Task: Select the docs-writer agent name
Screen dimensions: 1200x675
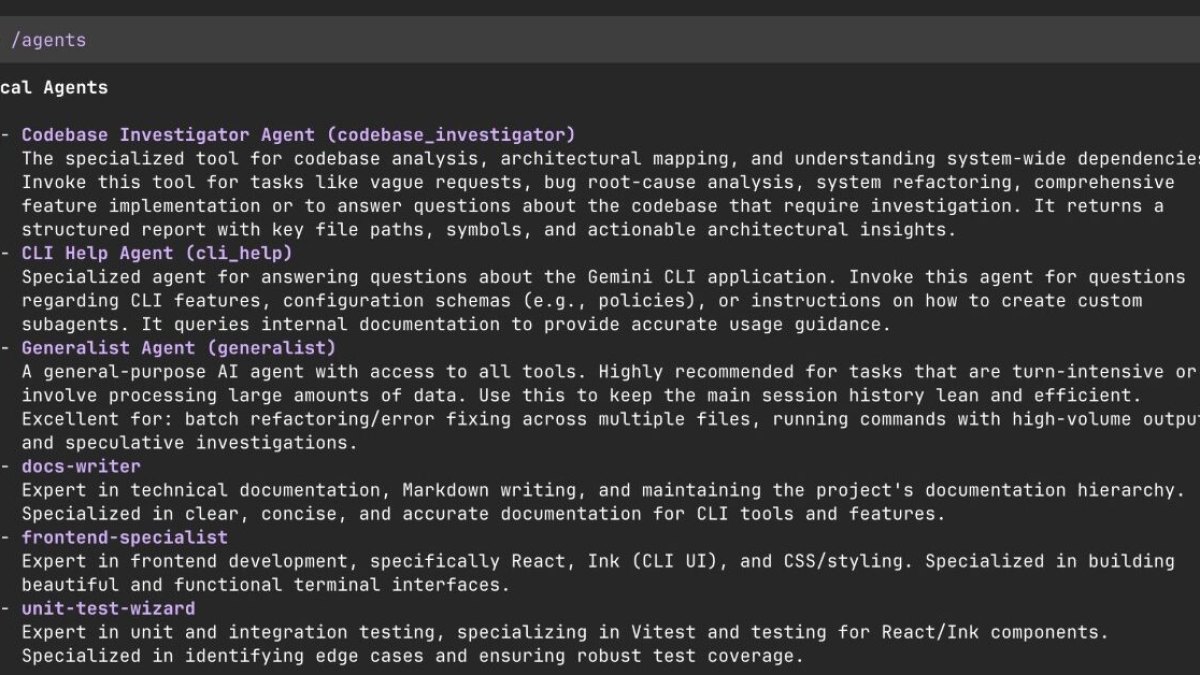Action: pos(81,466)
